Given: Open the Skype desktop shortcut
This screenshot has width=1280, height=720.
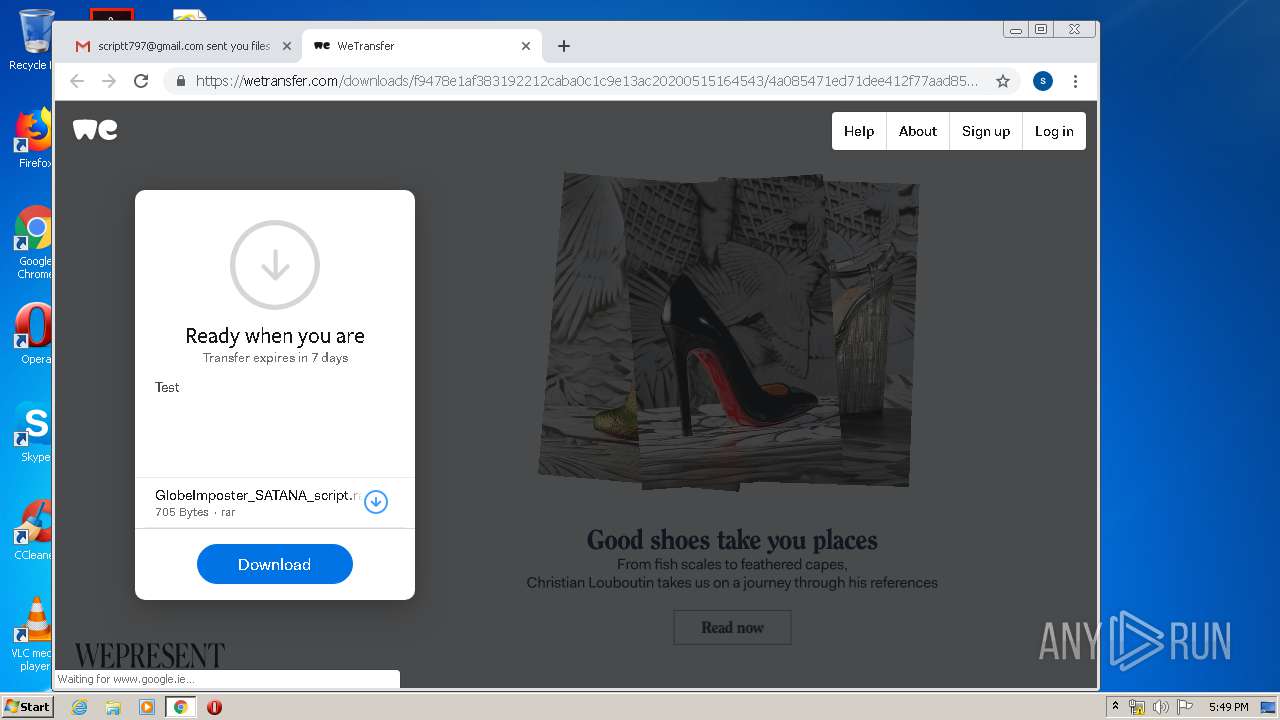Looking at the screenshot, I should coord(34,432).
